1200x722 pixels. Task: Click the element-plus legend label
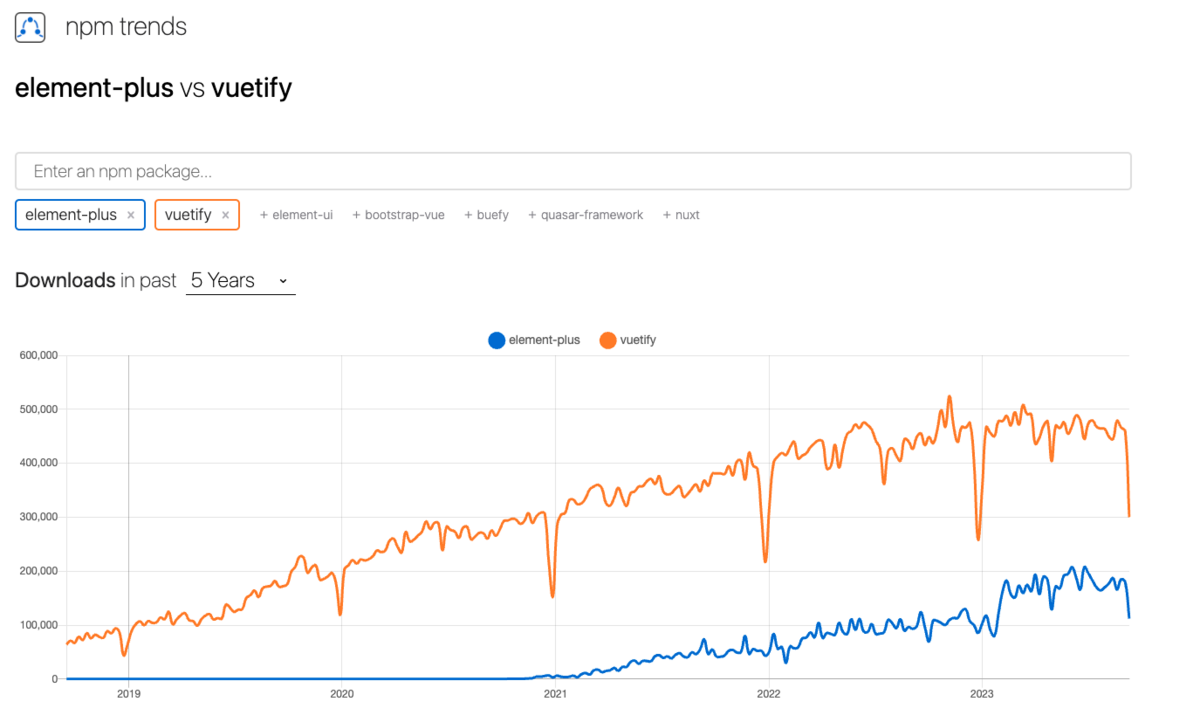click(544, 340)
